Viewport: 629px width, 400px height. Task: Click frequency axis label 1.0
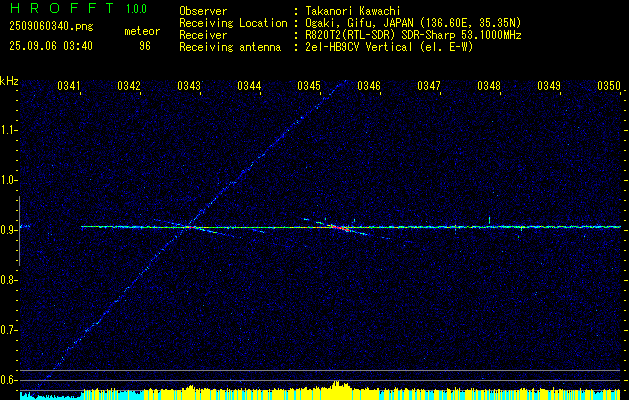(x=8, y=180)
